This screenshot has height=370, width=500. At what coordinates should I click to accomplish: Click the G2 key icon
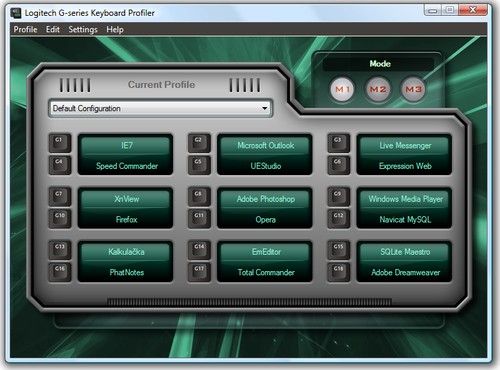point(199,143)
